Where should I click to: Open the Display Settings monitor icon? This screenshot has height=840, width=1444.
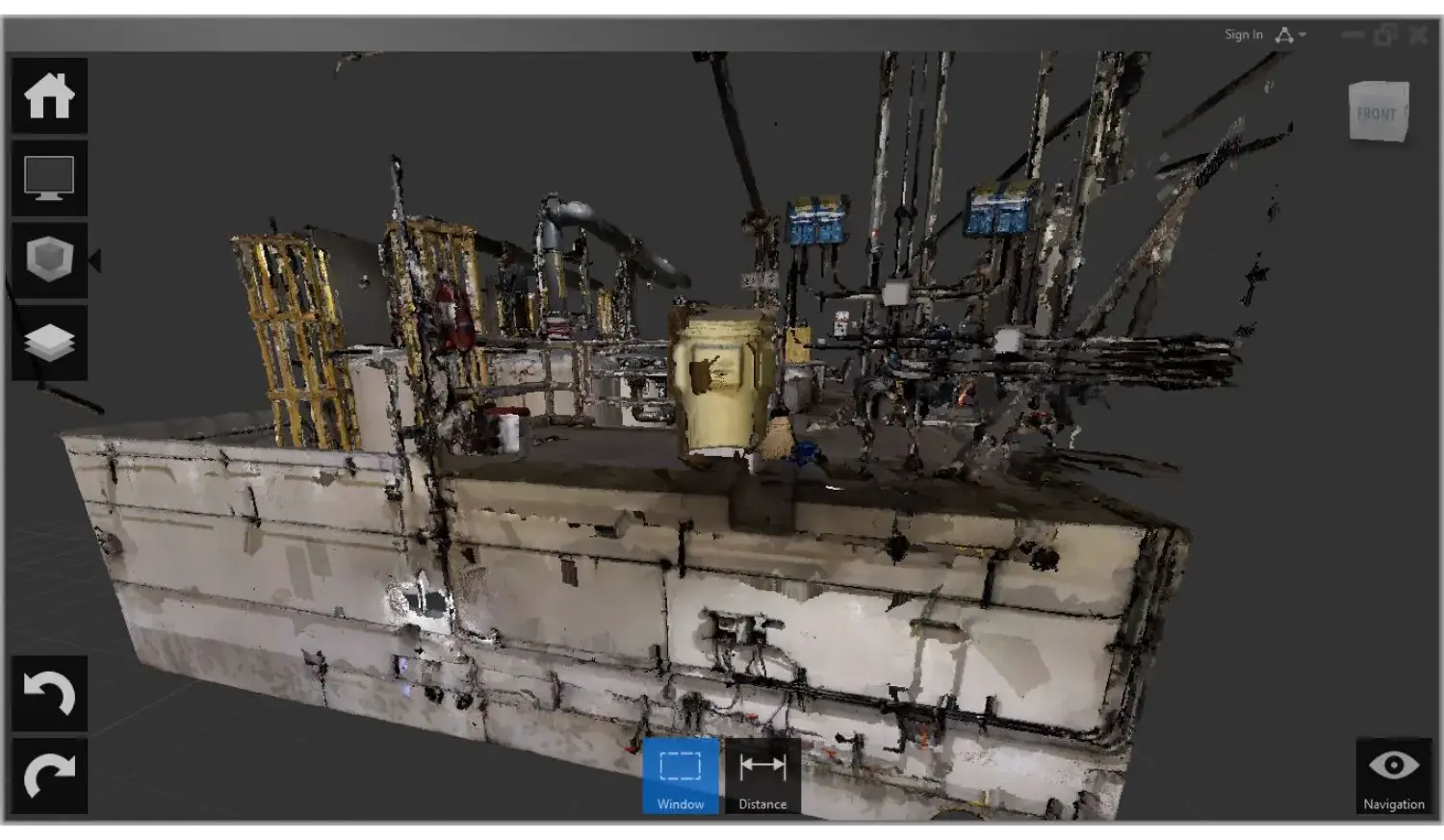click(49, 178)
